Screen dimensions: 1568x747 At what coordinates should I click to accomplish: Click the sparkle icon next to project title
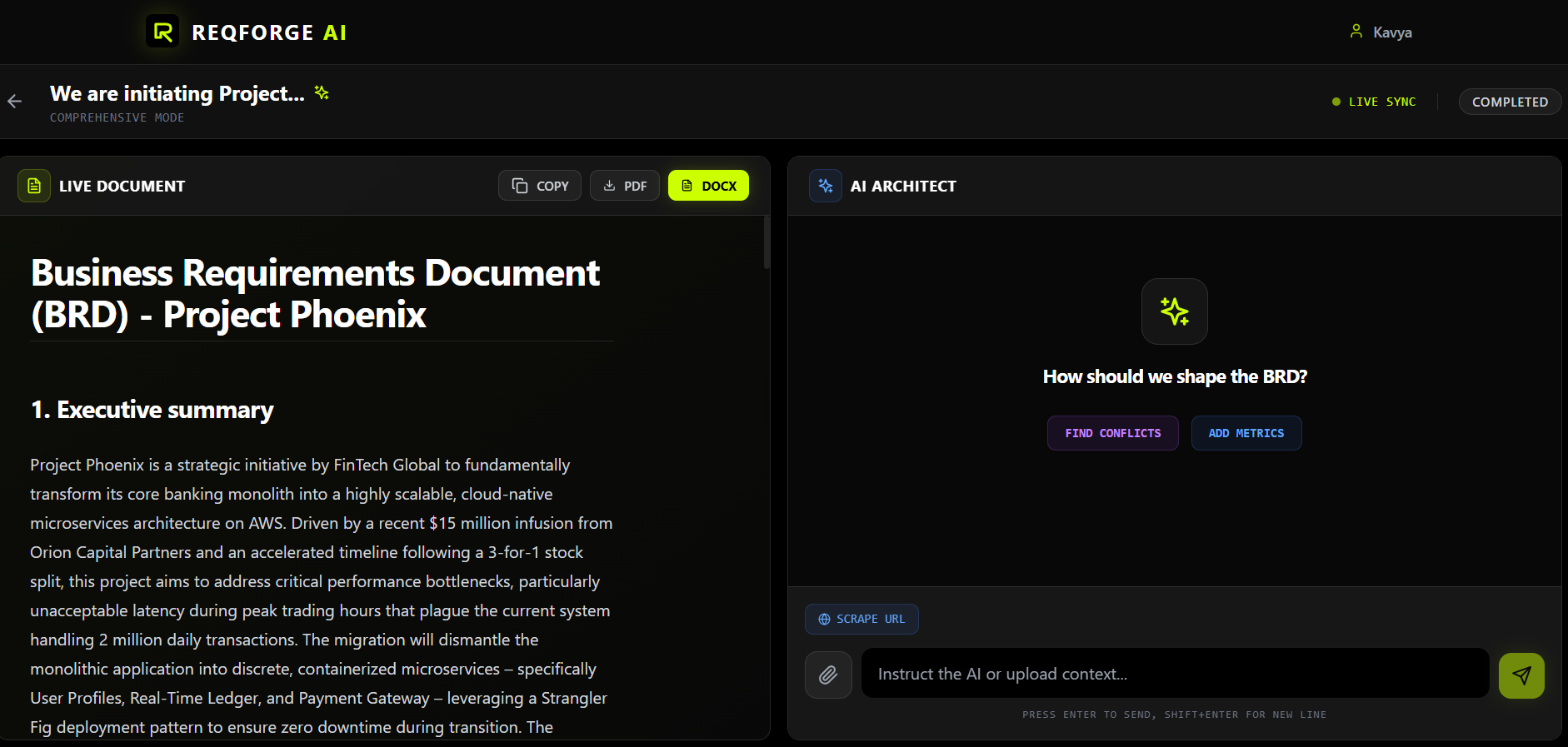coord(322,93)
